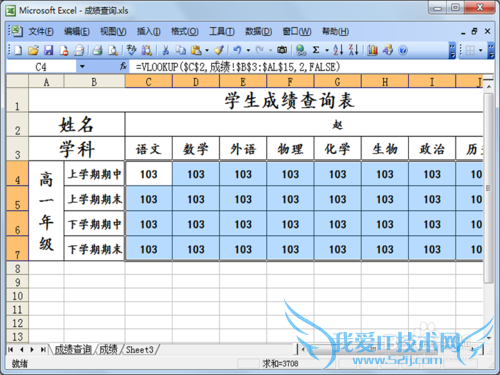Open the Redo history dropdown arrow
This screenshot has height=375, width=500.
click(x=270, y=51)
